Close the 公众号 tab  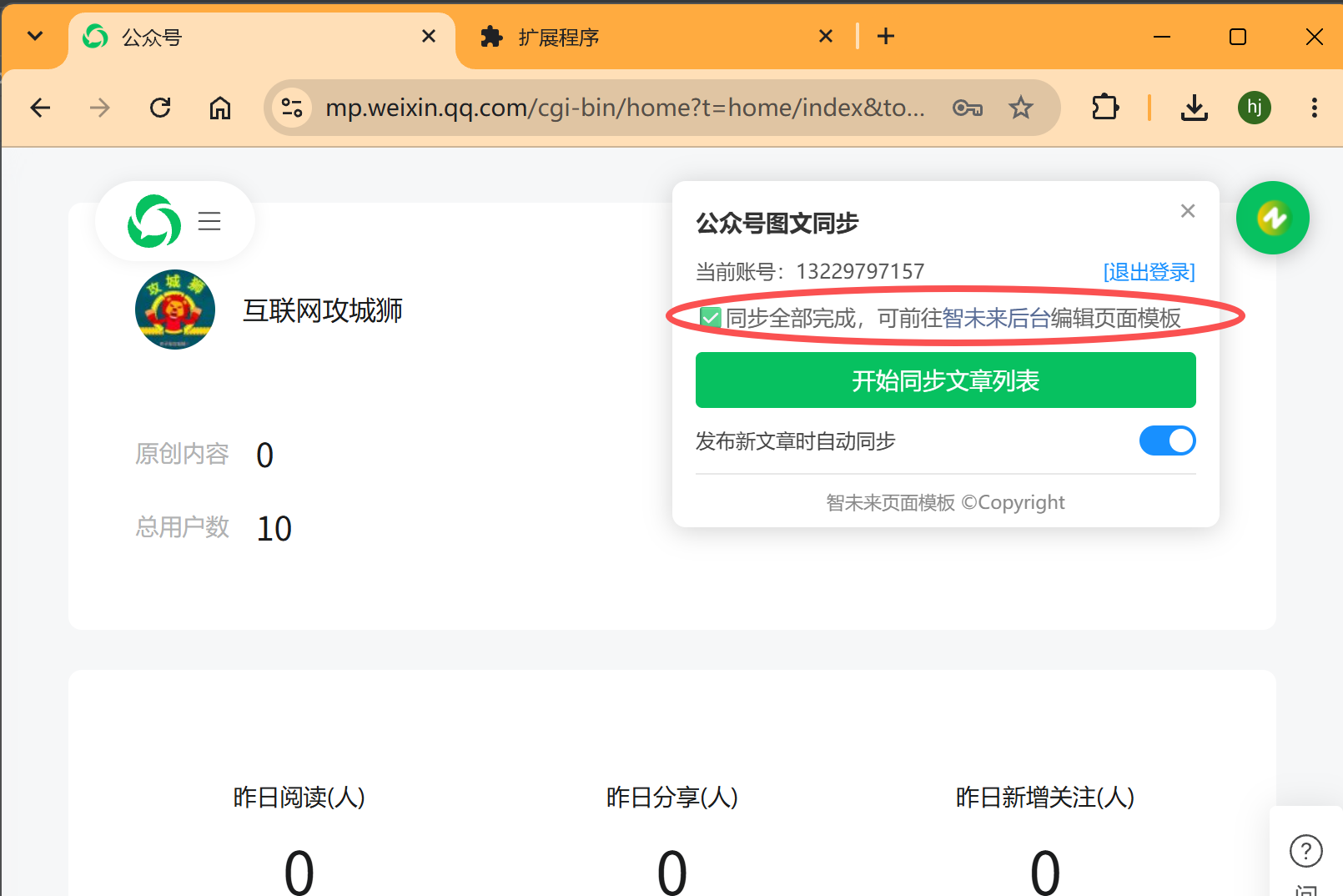coord(429,36)
